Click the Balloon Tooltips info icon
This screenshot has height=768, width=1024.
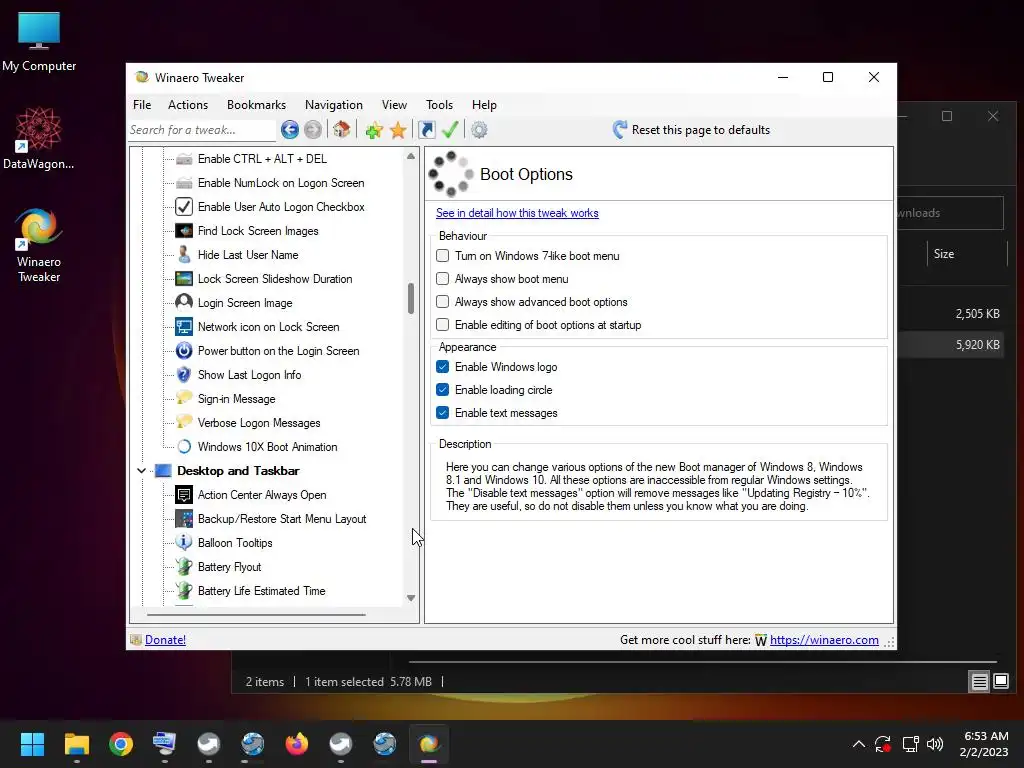tap(184, 542)
